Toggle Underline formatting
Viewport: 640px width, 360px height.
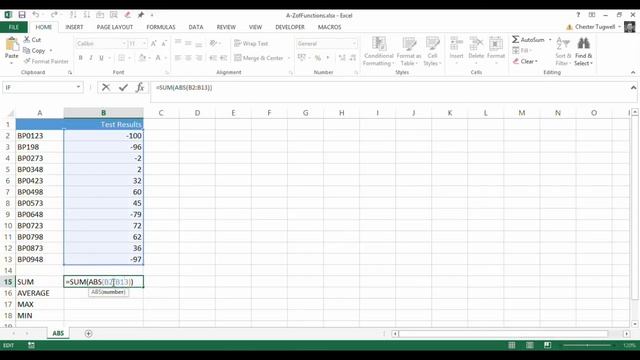click(x=101, y=58)
